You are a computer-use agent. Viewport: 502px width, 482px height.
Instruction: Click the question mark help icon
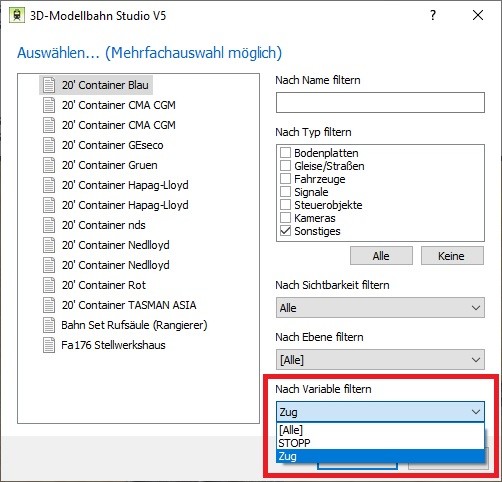pyautogui.click(x=433, y=15)
